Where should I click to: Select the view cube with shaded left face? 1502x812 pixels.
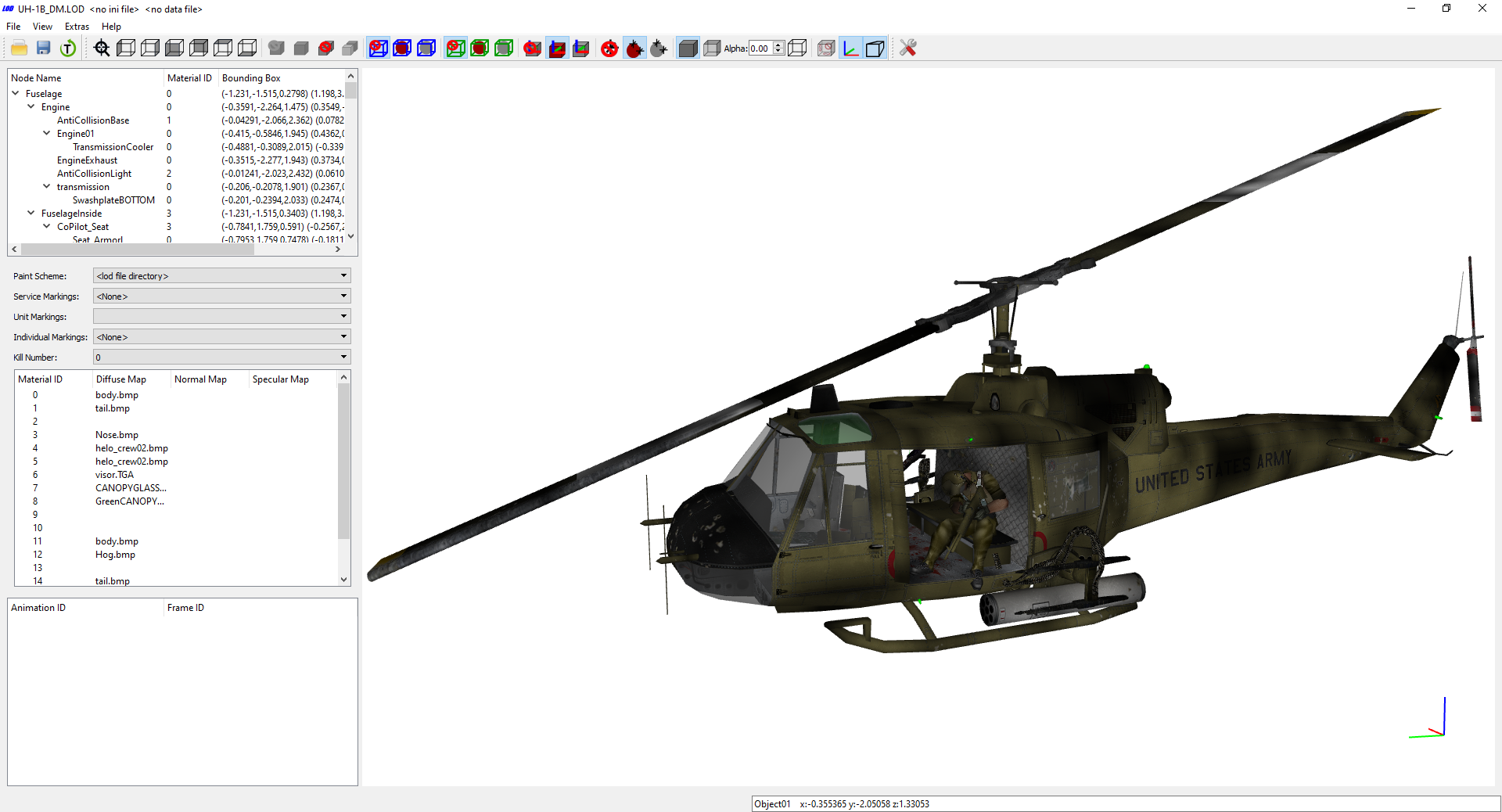coord(126,49)
